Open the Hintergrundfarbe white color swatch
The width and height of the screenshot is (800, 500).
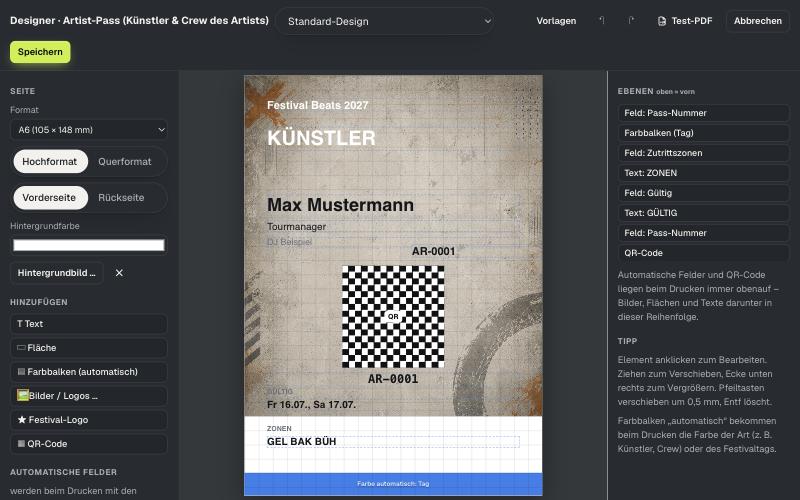click(89, 245)
